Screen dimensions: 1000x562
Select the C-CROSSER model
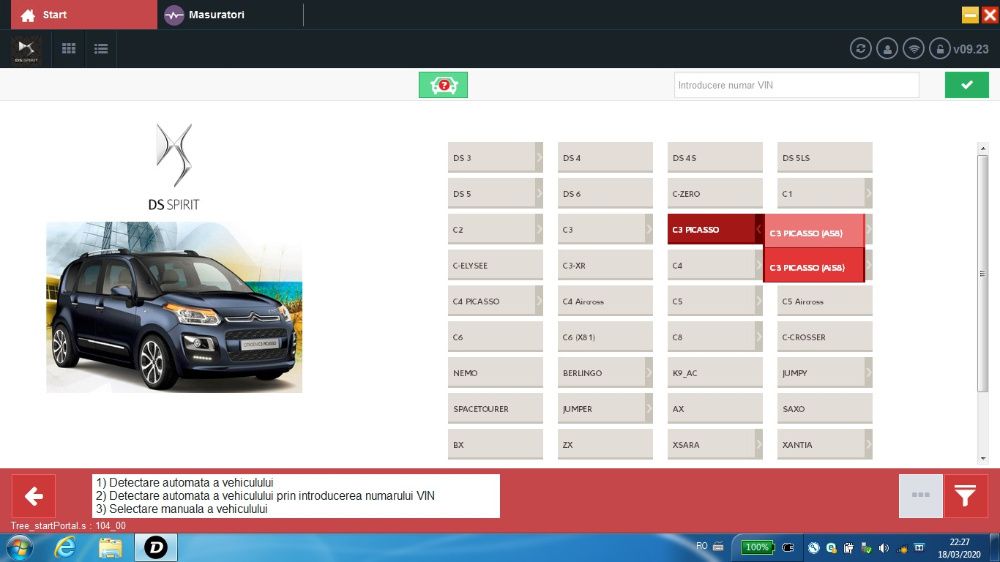tap(825, 337)
